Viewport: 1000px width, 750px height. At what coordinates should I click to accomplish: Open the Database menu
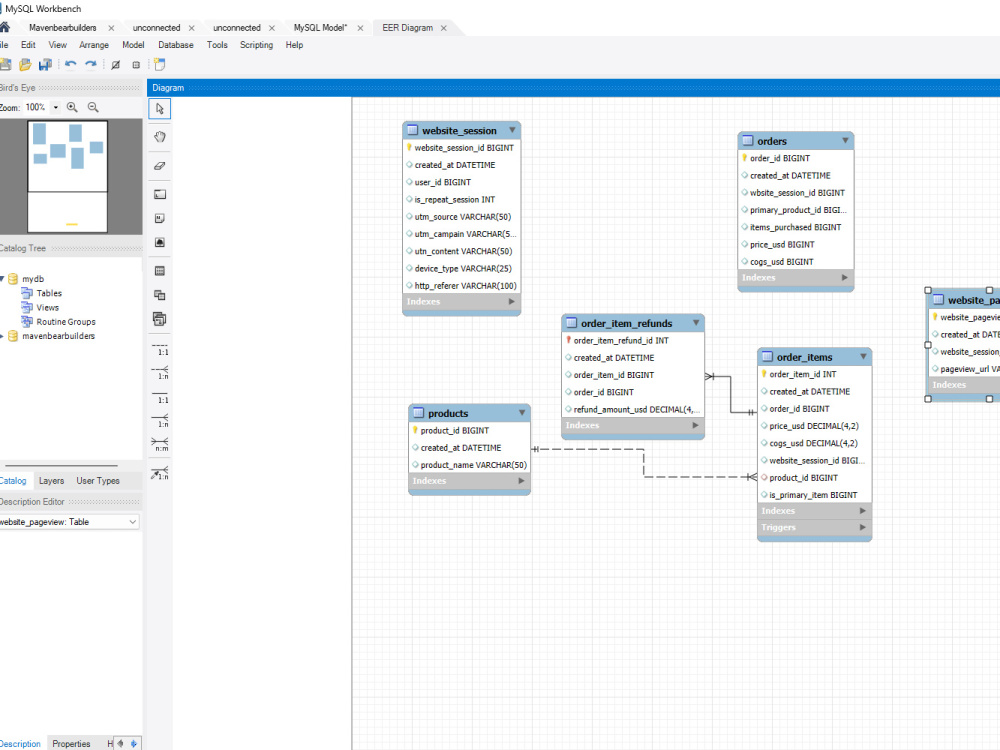point(175,45)
